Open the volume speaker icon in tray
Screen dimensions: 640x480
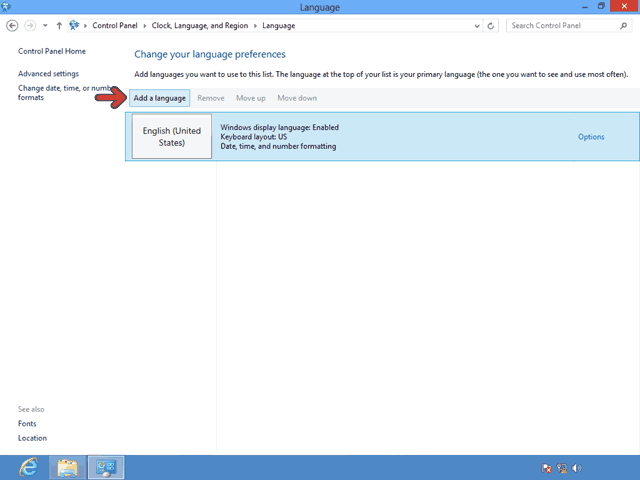point(576,468)
